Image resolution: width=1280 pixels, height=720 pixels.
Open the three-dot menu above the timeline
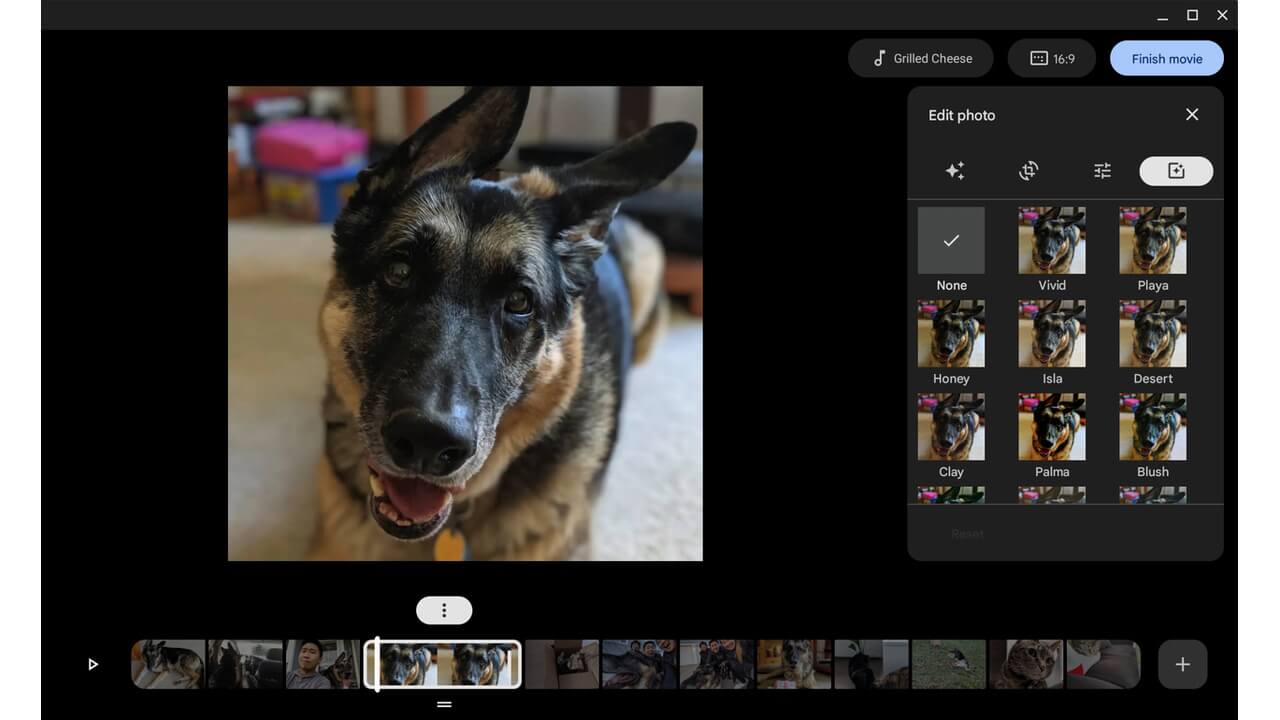(x=443, y=609)
